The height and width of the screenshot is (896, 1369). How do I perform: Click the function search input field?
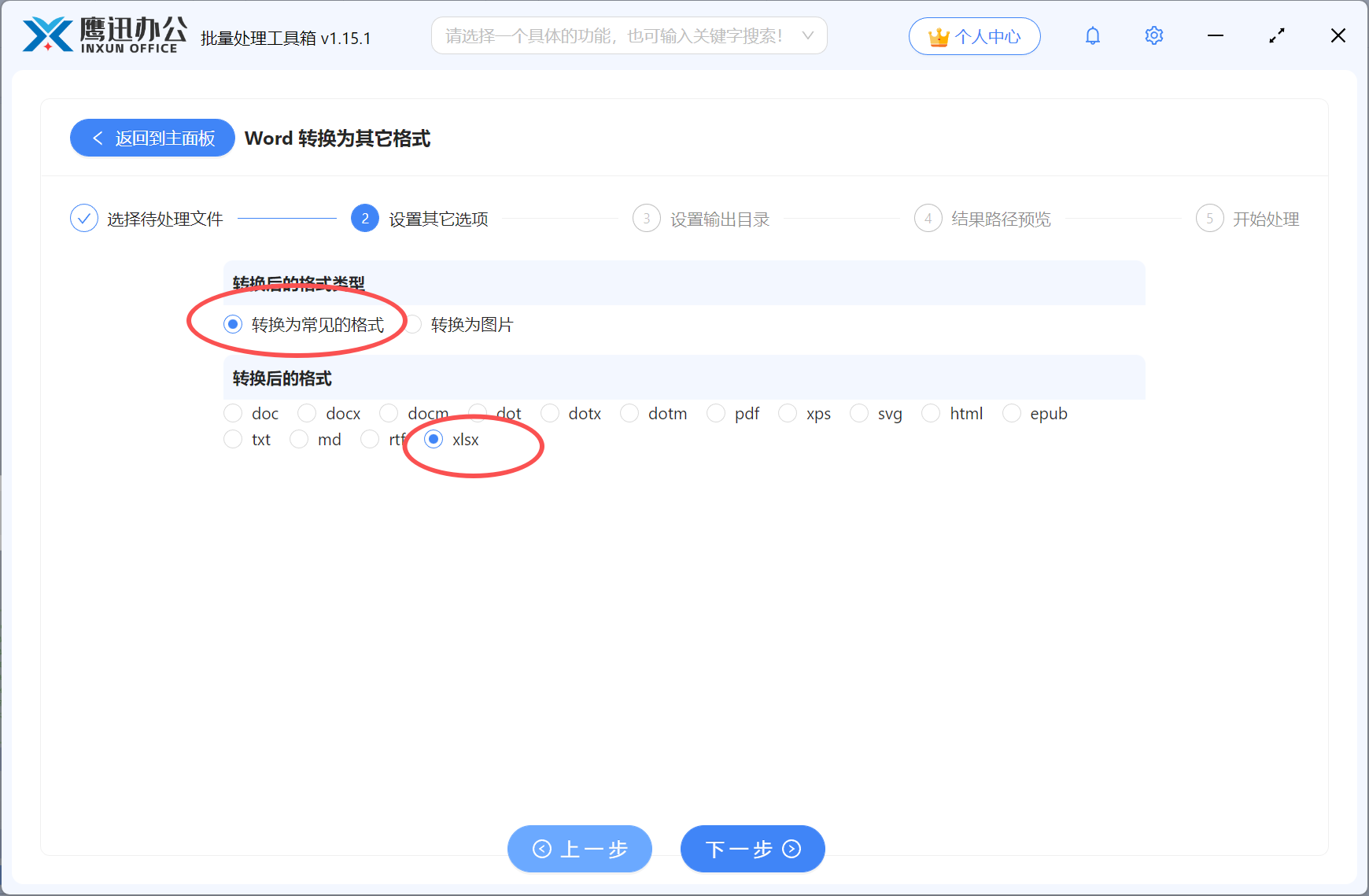click(614, 35)
